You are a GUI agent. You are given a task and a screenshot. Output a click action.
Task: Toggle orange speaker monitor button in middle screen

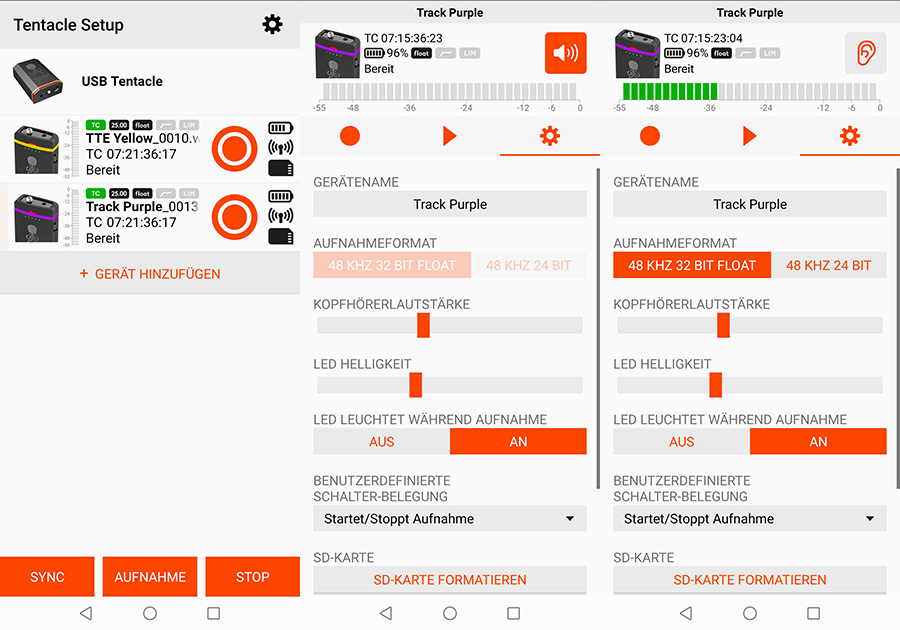tap(565, 53)
